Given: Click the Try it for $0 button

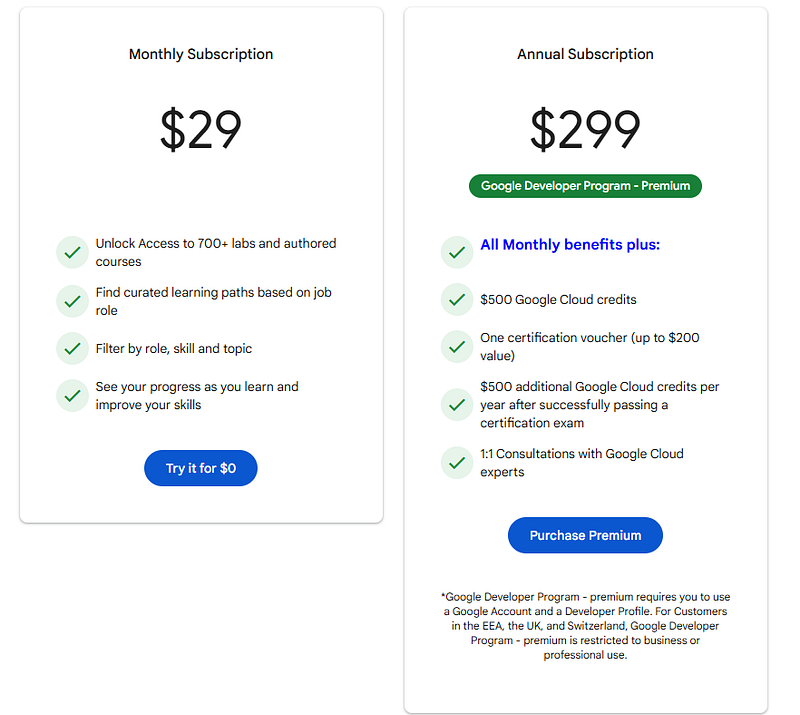Looking at the screenshot, I should pyautogui.click(x=200, y=467).
